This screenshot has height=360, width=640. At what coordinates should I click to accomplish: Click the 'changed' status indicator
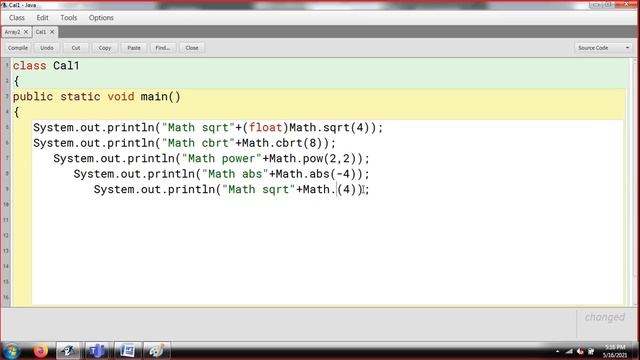click(604, 317)
